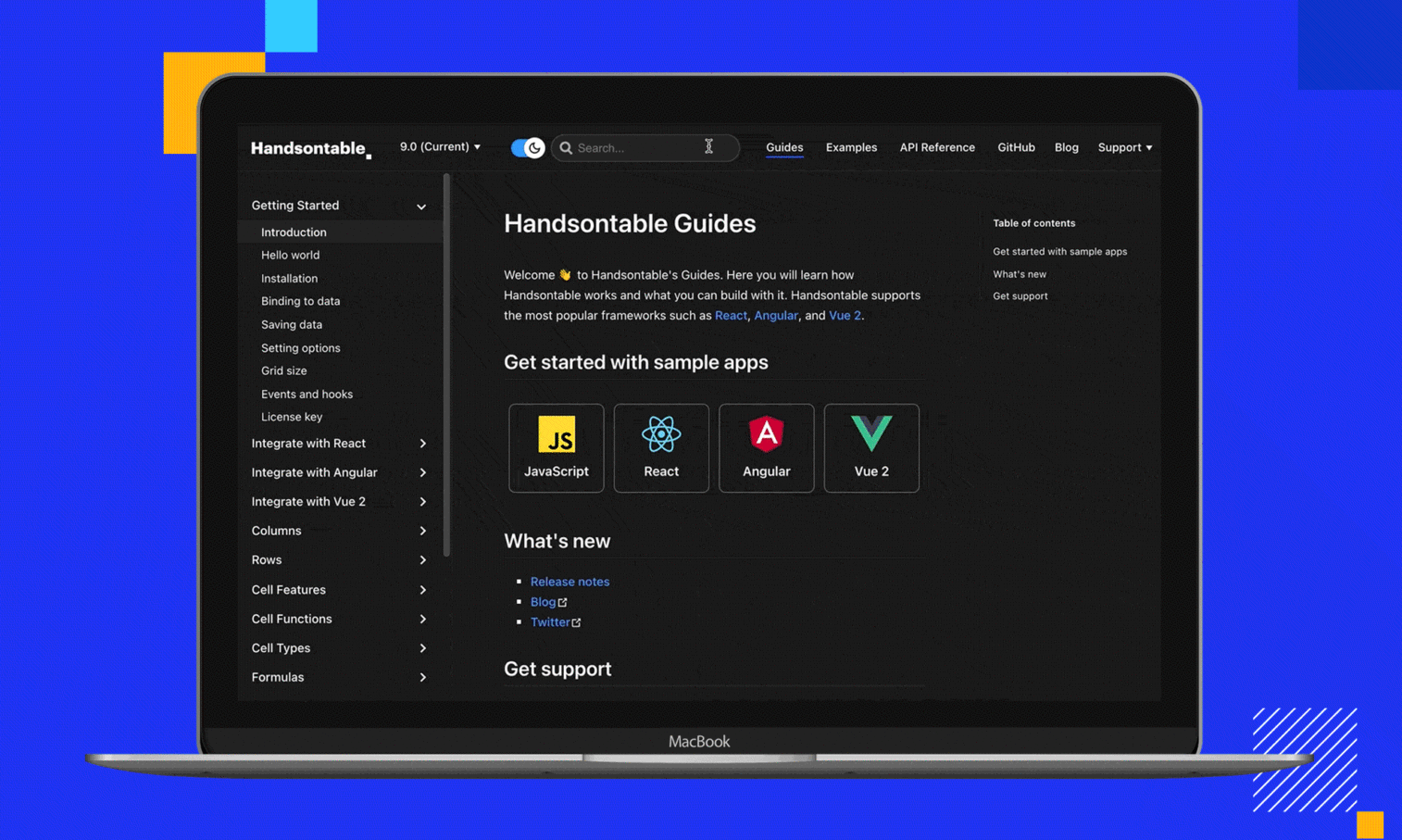Toggle dark mode switch
The image size is (1402, 840).
point(526,147)
